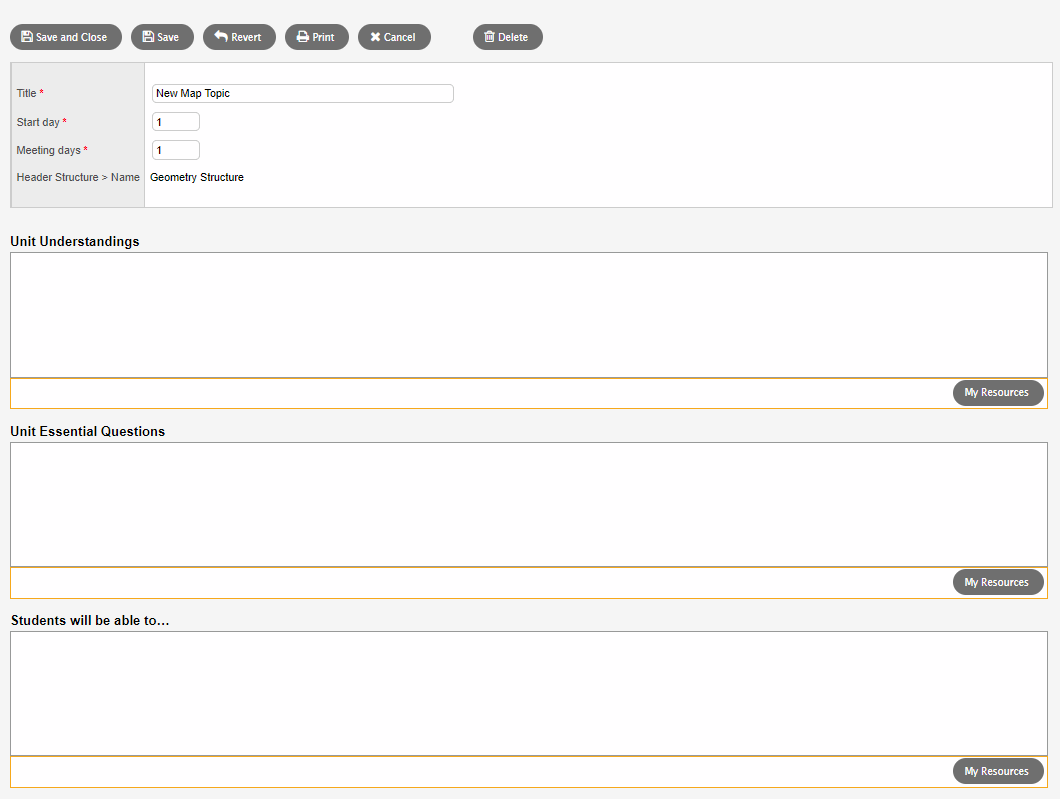Click the Title field label
The image size is (1060, 799).
click(x=27, y=93)
